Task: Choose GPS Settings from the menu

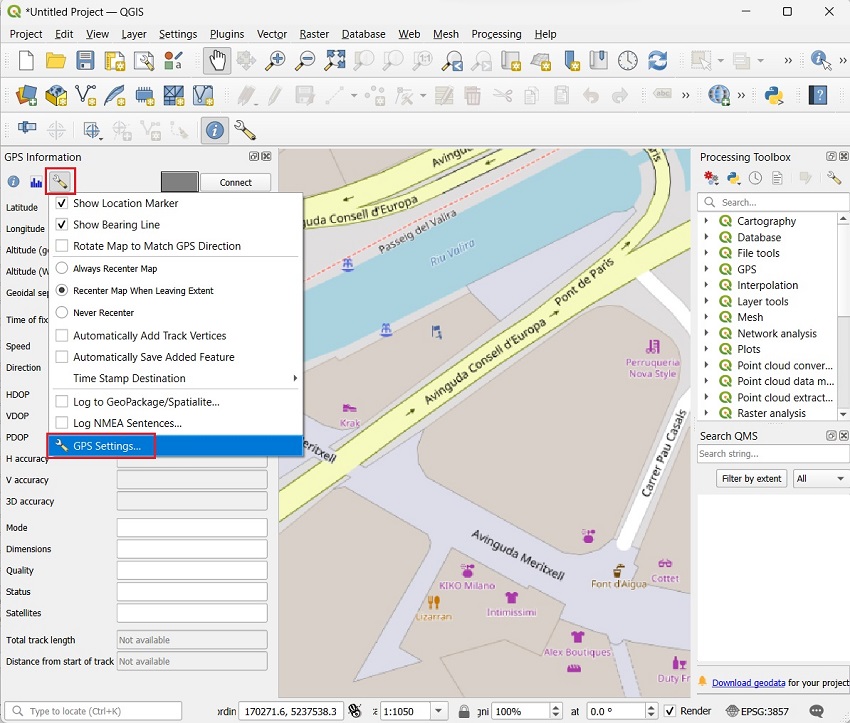Action: [x=106, y=446]
